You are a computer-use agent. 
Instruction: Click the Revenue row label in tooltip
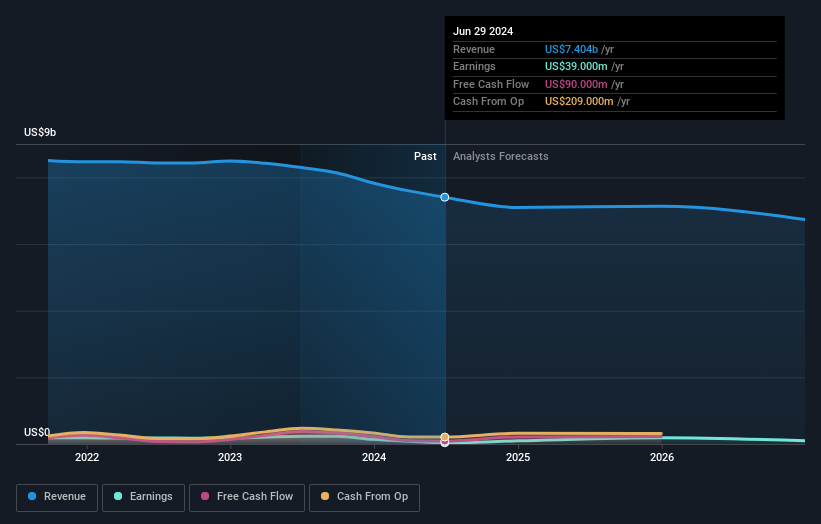(474, 49)
